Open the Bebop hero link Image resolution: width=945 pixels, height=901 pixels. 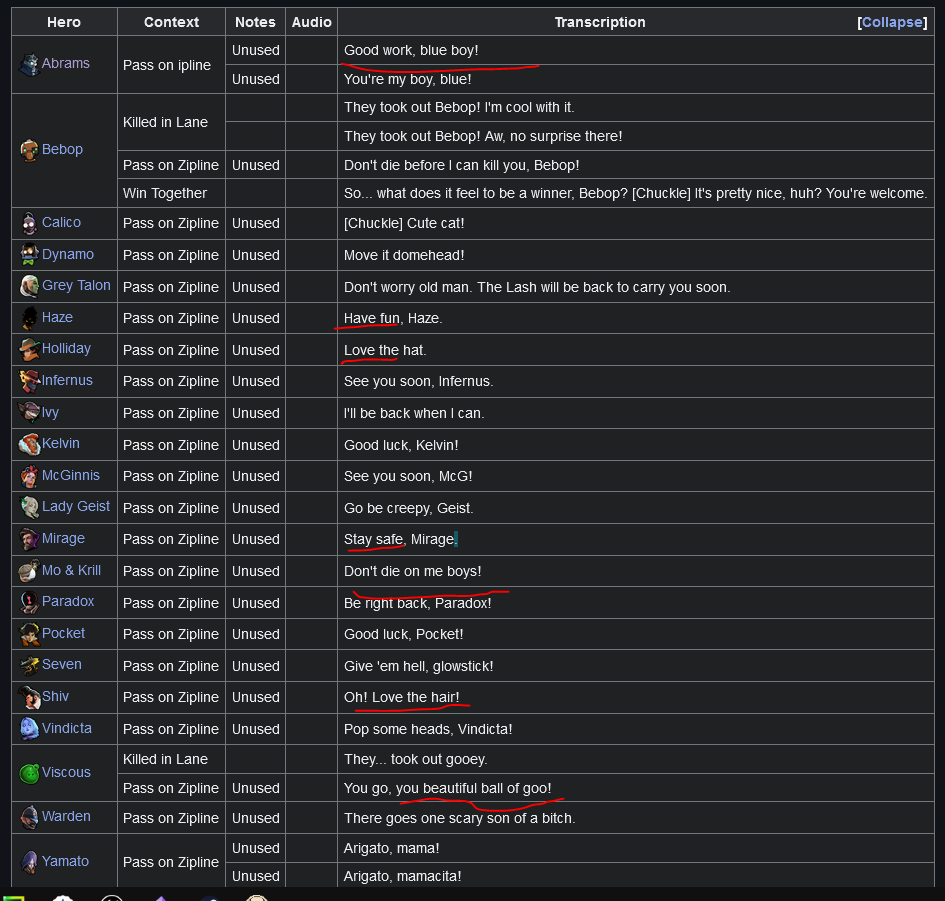(62, 149)
